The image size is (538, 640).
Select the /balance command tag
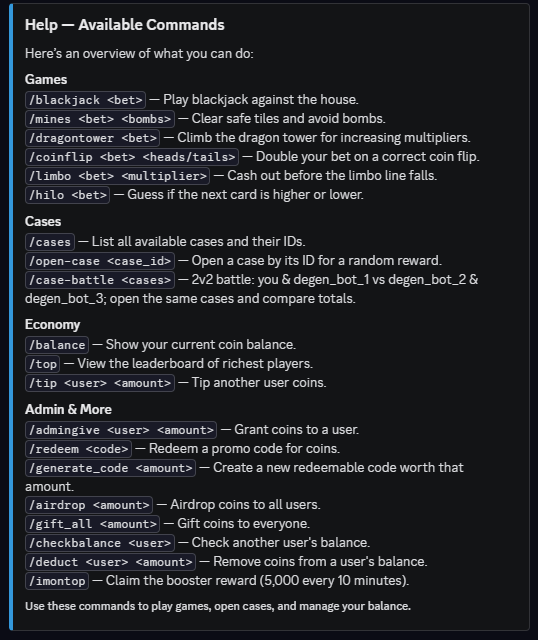[x=57, y=345]
